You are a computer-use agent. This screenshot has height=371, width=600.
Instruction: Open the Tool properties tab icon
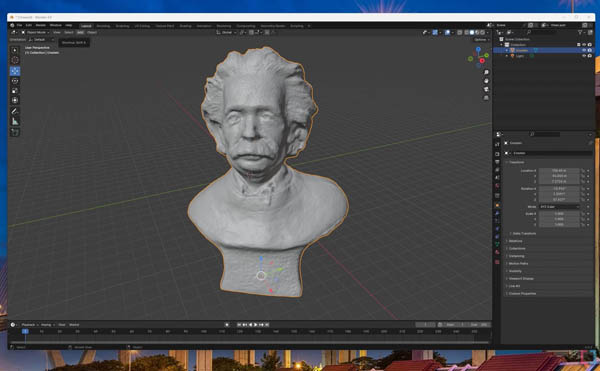pos(497,144)
